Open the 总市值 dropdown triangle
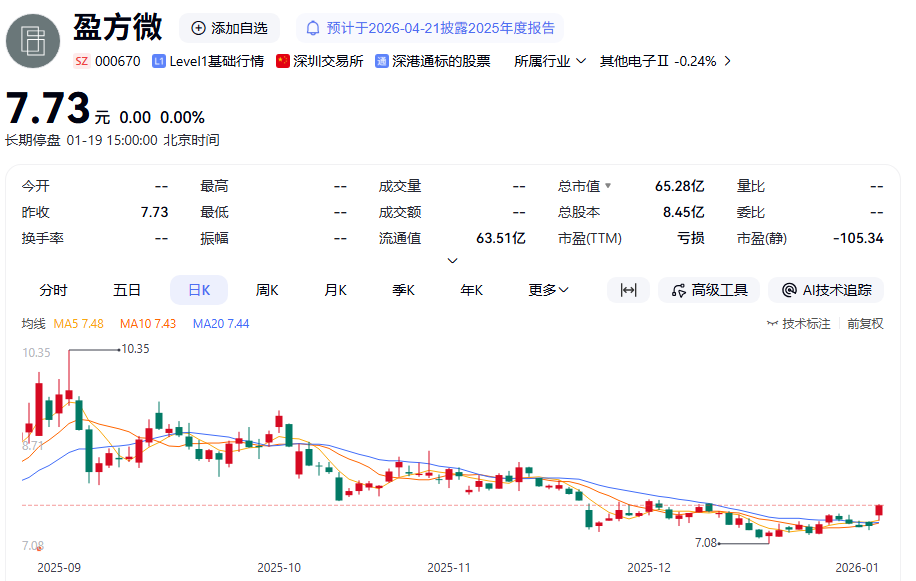Viewport: 916px width, 581px height. pos(608,186)
